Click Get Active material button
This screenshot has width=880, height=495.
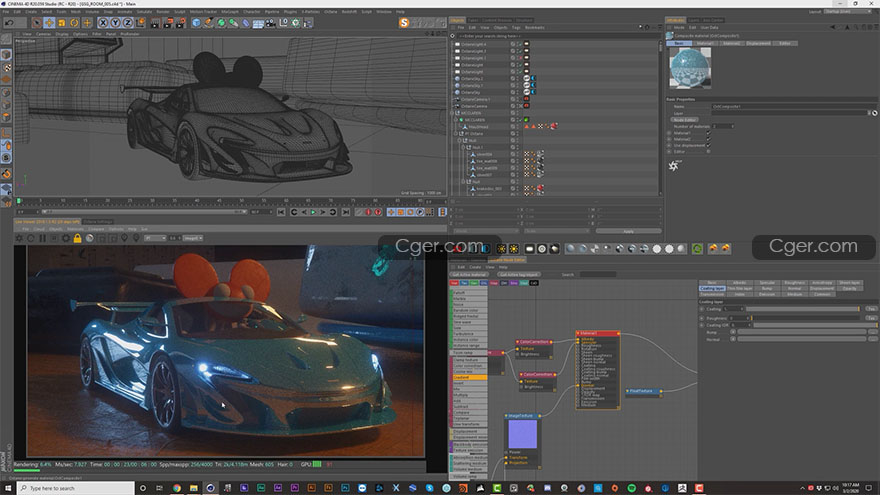tap(469, 274)
